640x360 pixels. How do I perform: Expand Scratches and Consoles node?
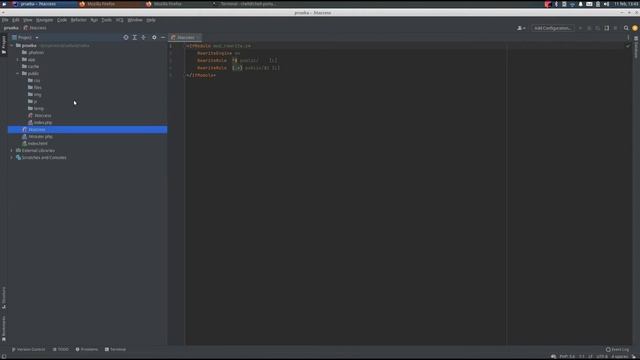coord(12,158)
